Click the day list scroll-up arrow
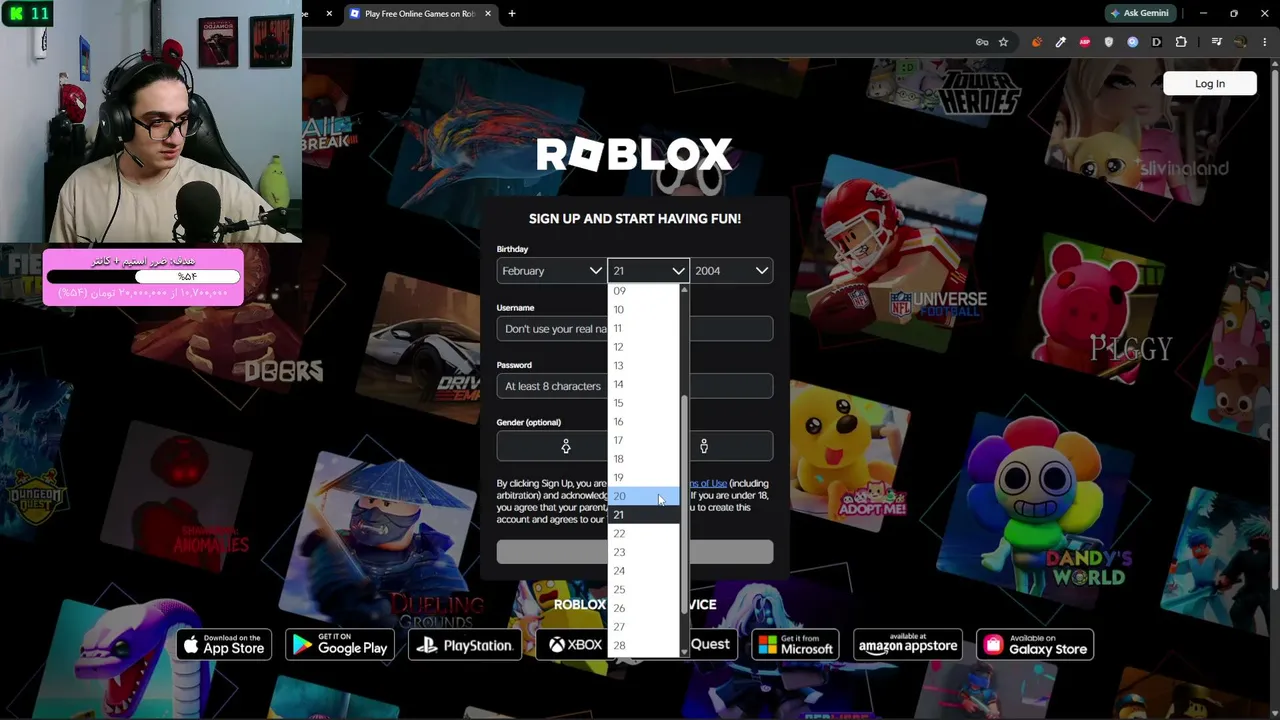The image size is (1280, 720). tap(684, 290)
